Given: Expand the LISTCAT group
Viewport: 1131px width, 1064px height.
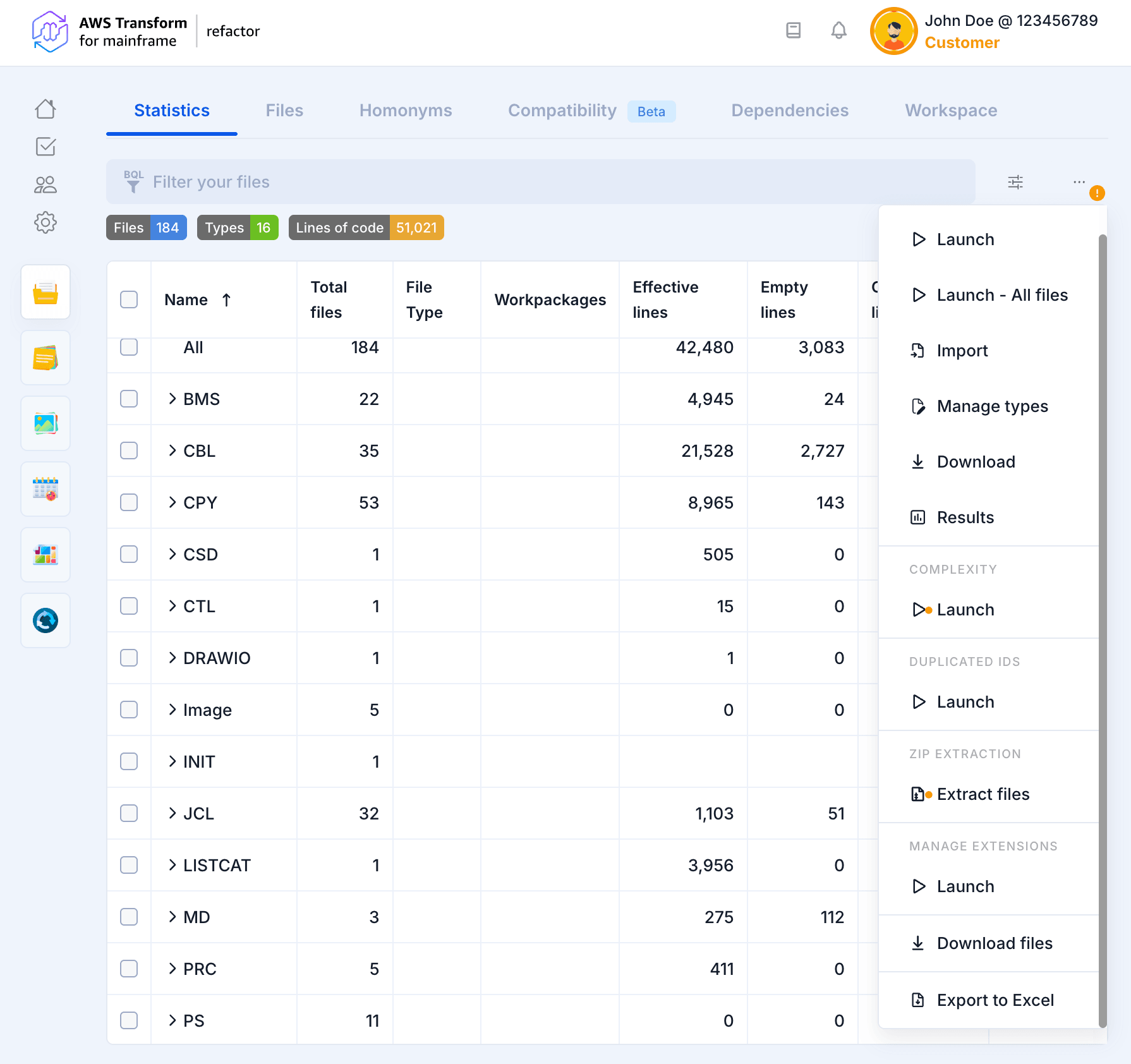Looking at the screenshot, I should pyautogui.click(x=172, y=865).
